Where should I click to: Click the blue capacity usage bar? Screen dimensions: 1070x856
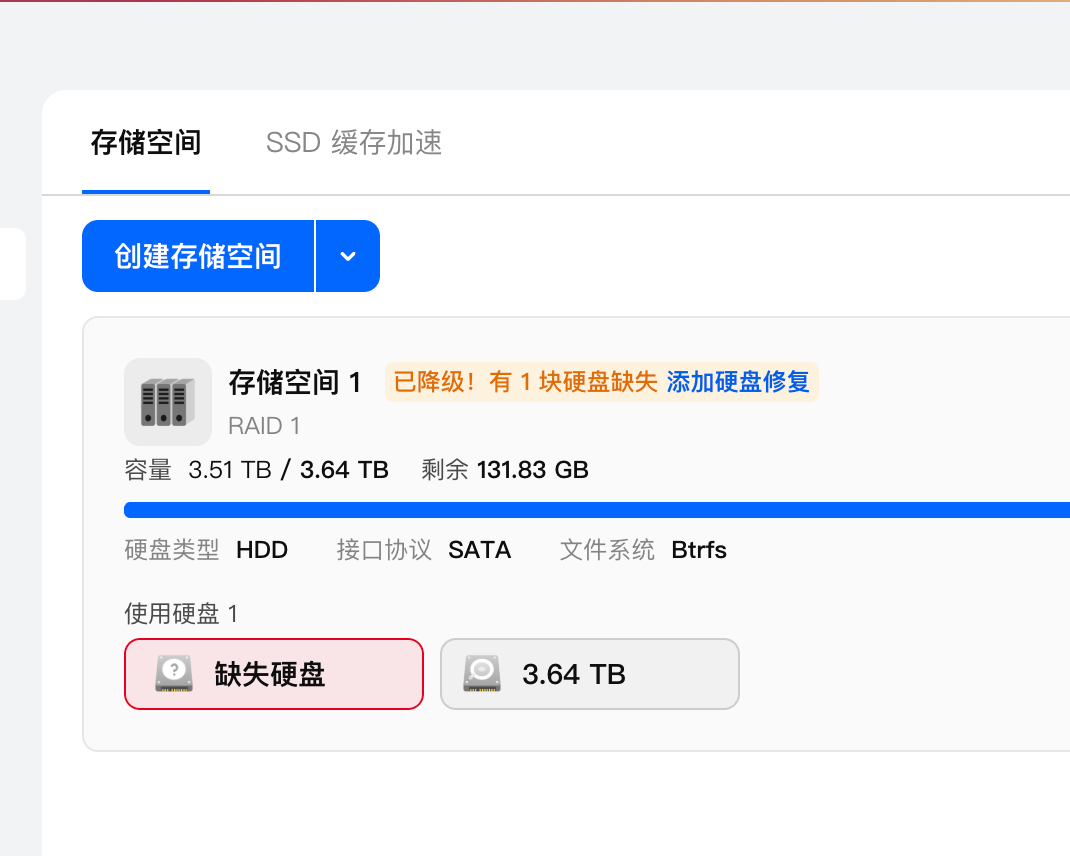(596, 510)
